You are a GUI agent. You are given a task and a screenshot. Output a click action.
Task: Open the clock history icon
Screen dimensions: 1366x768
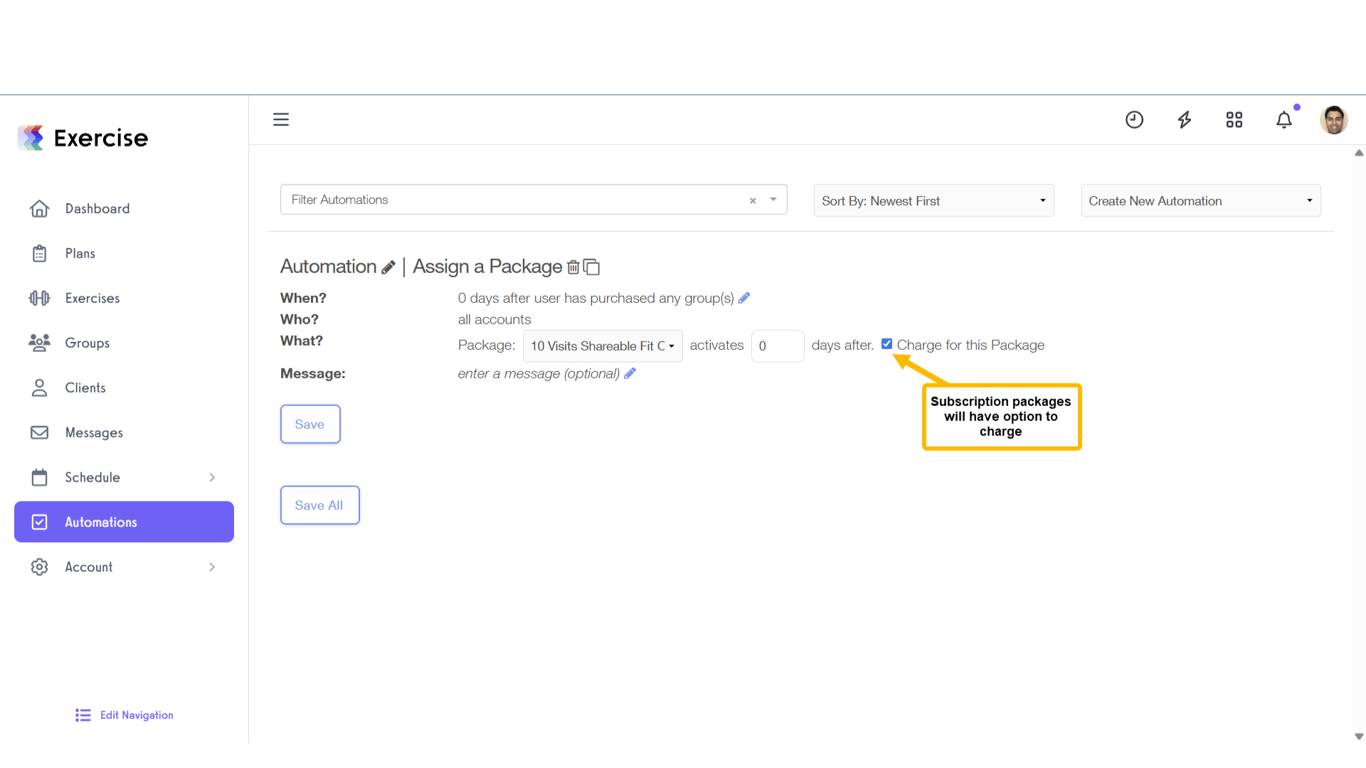click(1134, 120)
